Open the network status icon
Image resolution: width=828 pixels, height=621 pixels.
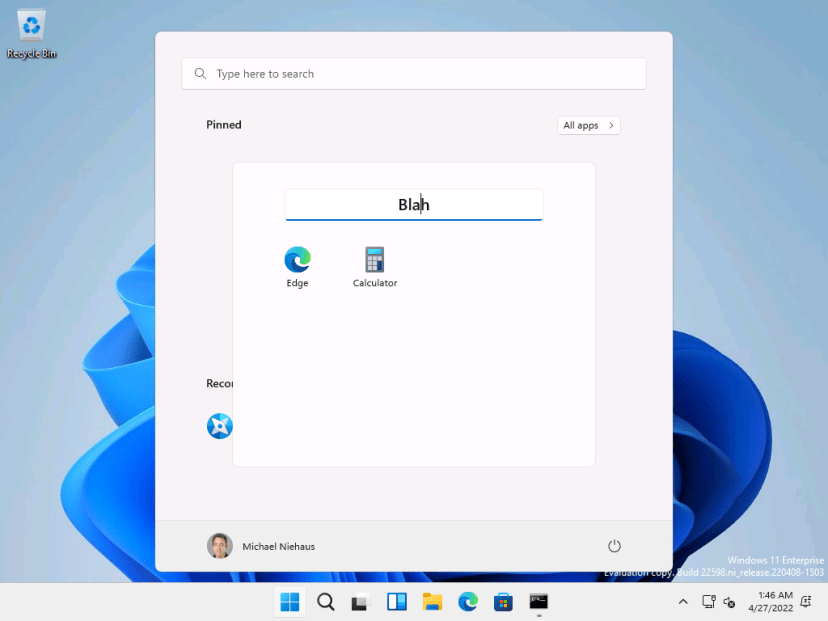pos(709,601)
